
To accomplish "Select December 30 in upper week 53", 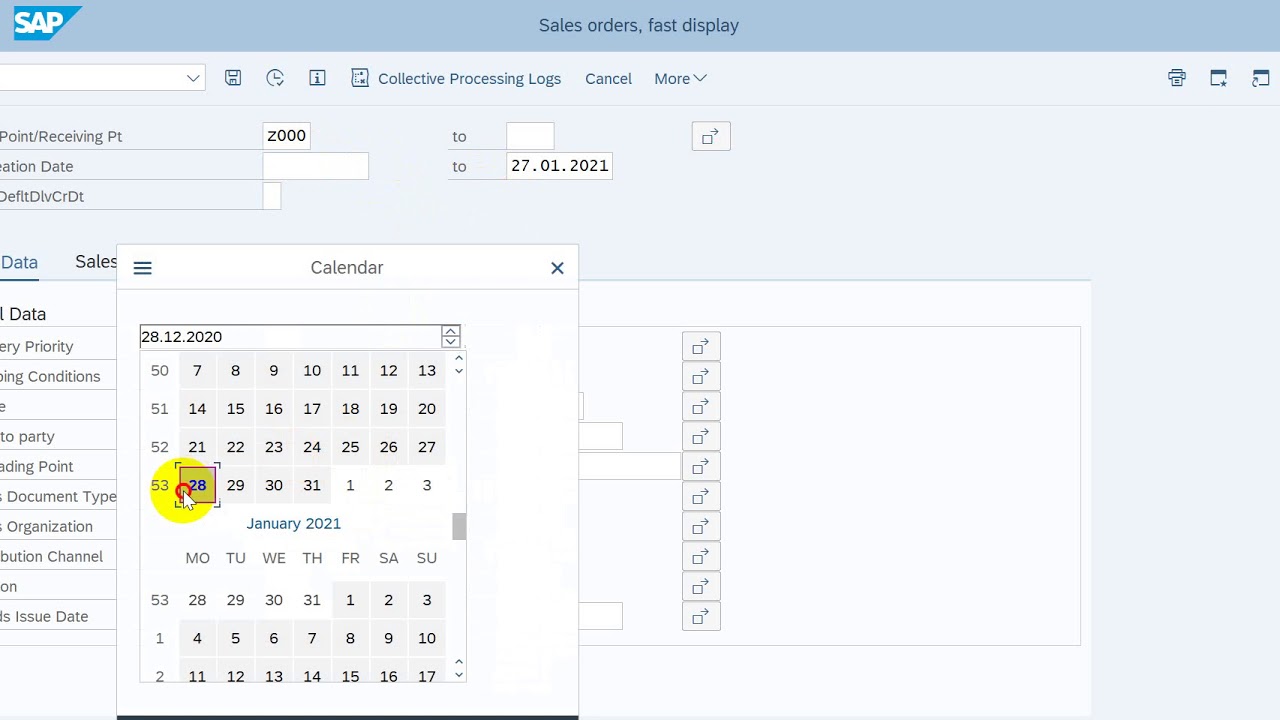I will tap(274, 485).
